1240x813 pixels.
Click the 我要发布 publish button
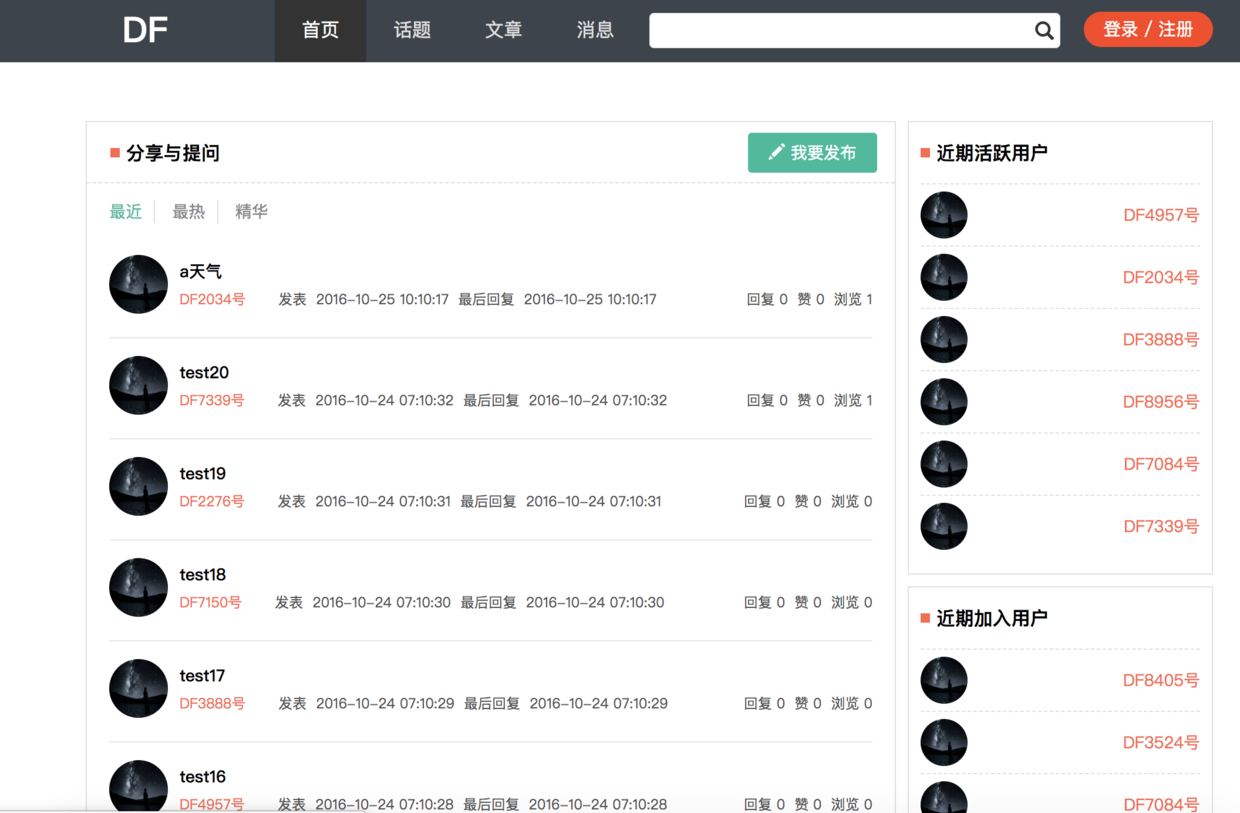pyautogui.click(x=812, y=153)
